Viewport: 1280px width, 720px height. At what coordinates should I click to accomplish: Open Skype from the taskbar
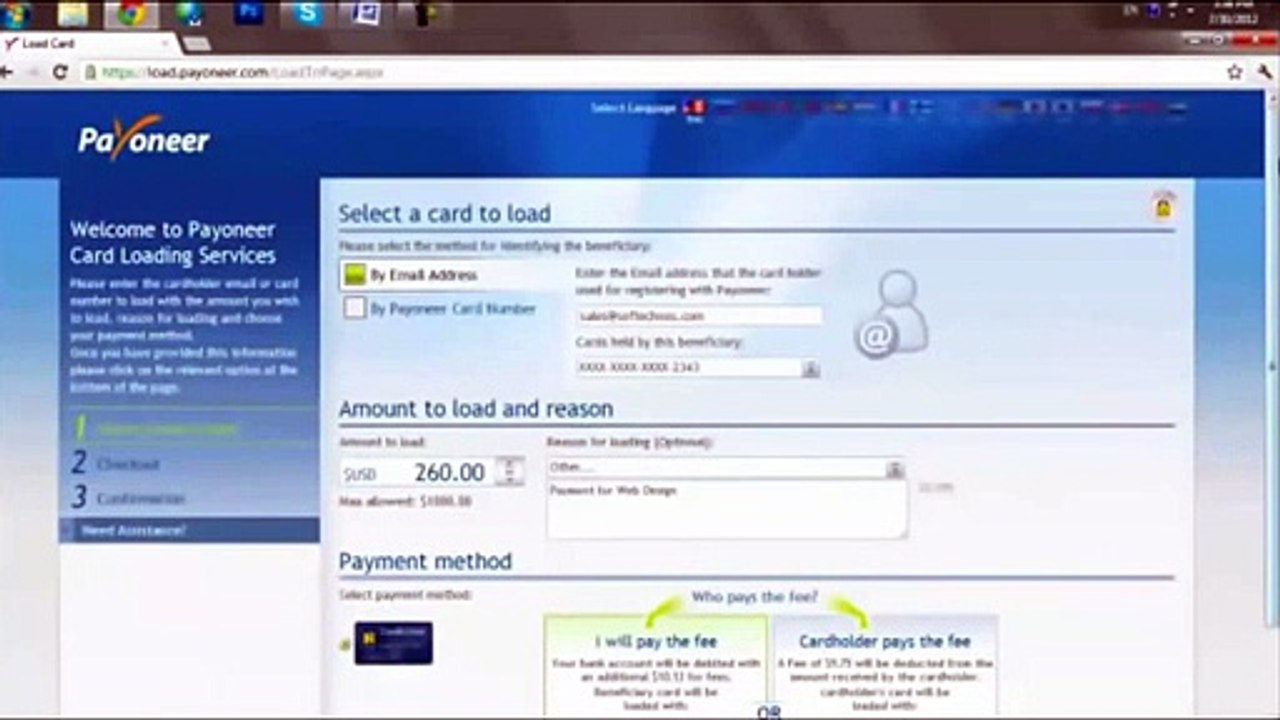tap(308, 14)
